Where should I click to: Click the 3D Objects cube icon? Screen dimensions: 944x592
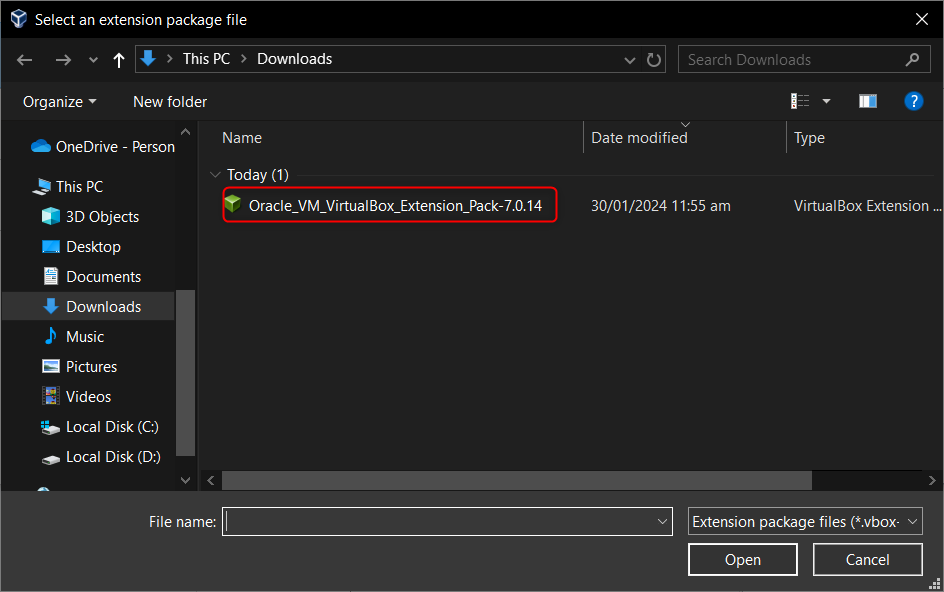[51, 216]
